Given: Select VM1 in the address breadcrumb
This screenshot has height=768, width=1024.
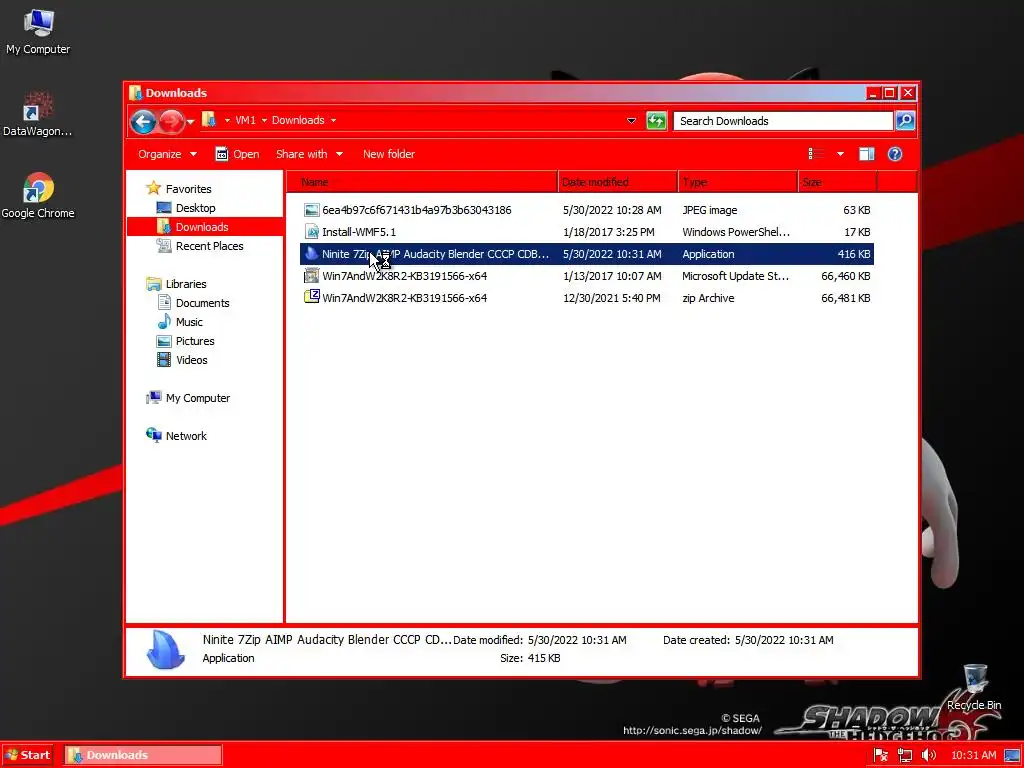Looking at the screenshot, I should click(x=245, y=120).
